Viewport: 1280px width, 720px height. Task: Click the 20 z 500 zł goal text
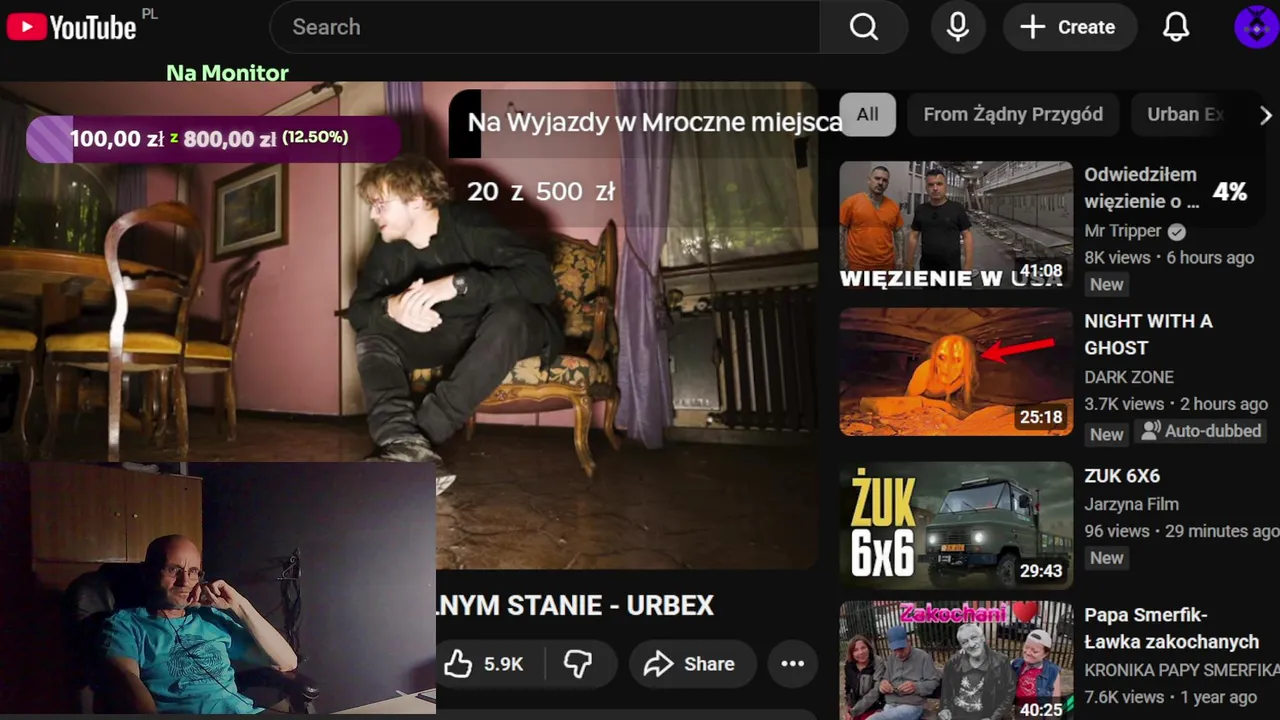pos(541,191)
